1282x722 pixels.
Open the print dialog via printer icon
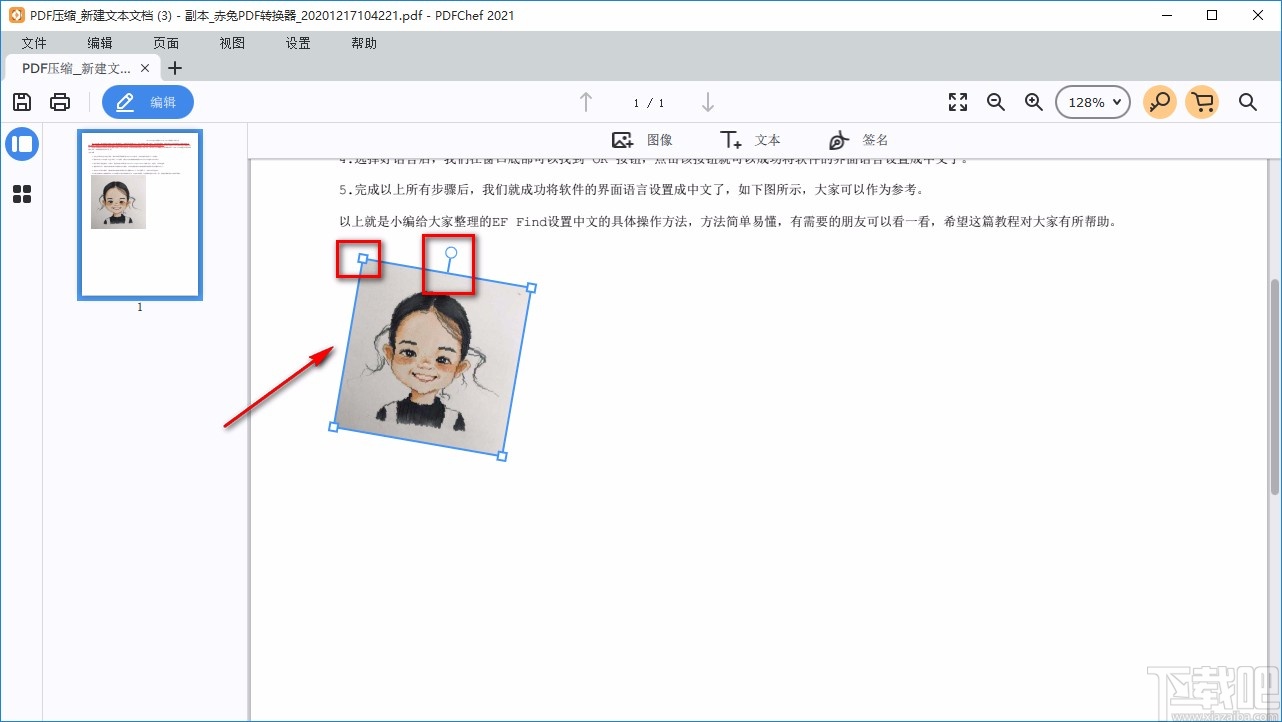pos(59,101)
